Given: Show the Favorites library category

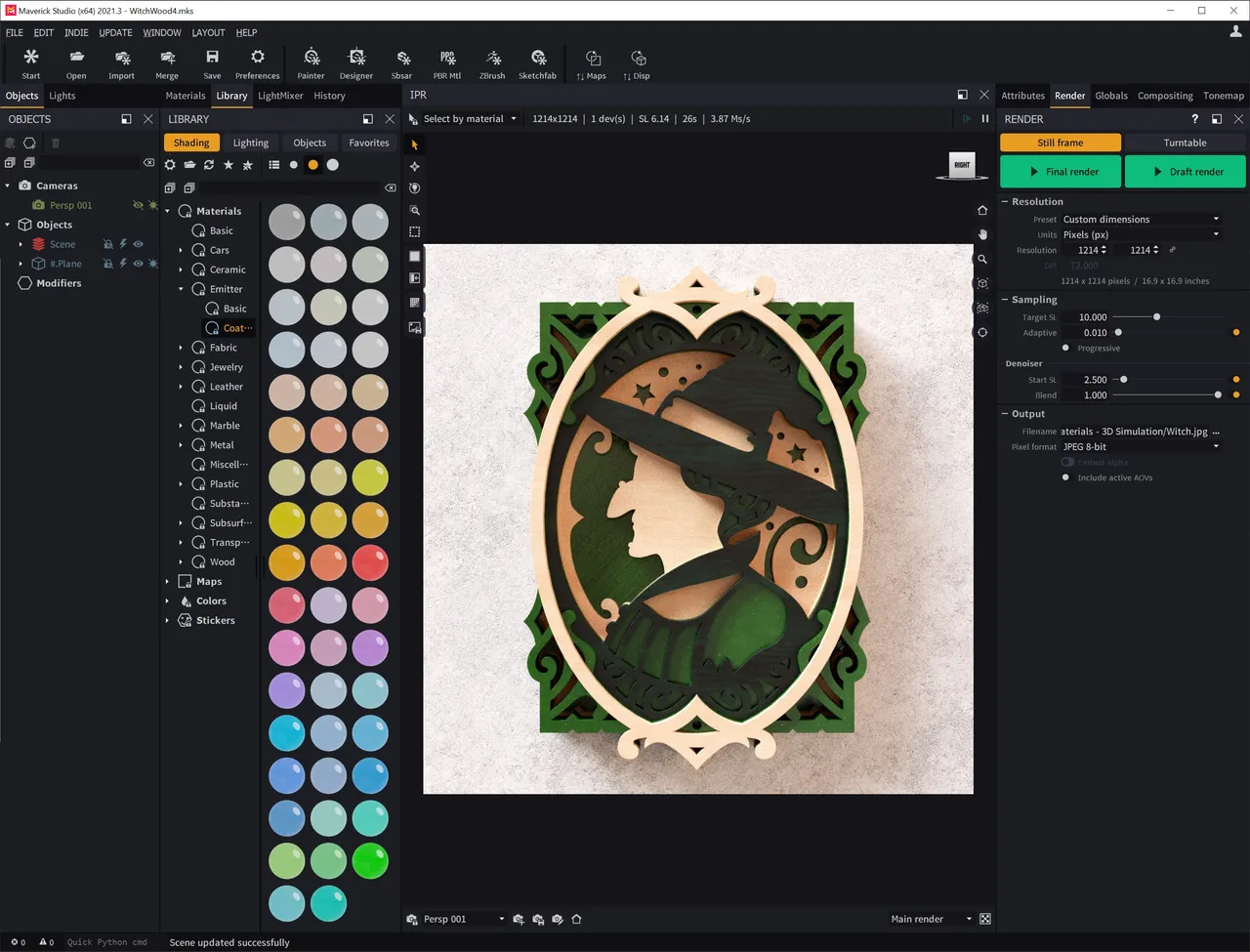Looking at the screenshot, I should coord(369,143).
